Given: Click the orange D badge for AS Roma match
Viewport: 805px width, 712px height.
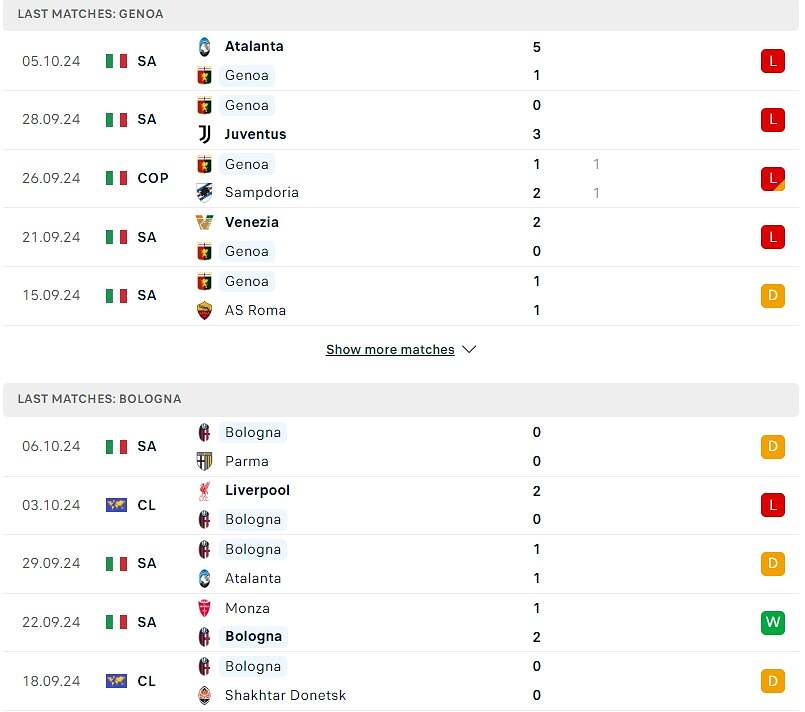Looking at the screenshot, I should 772,295.
